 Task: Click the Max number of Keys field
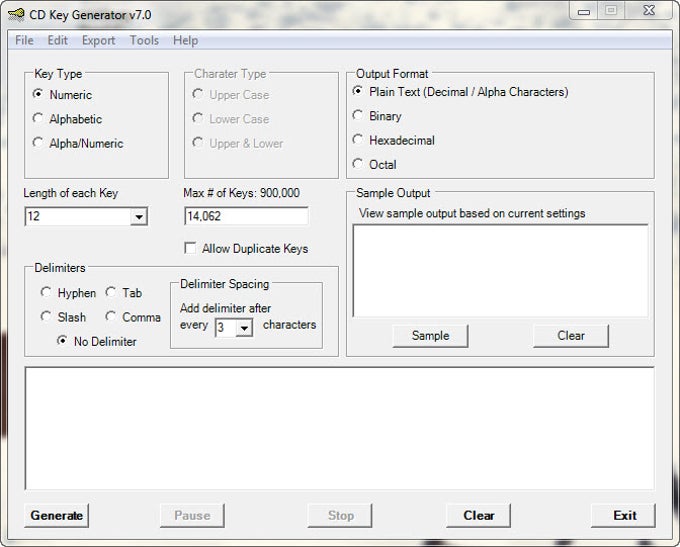click(246, 216)
